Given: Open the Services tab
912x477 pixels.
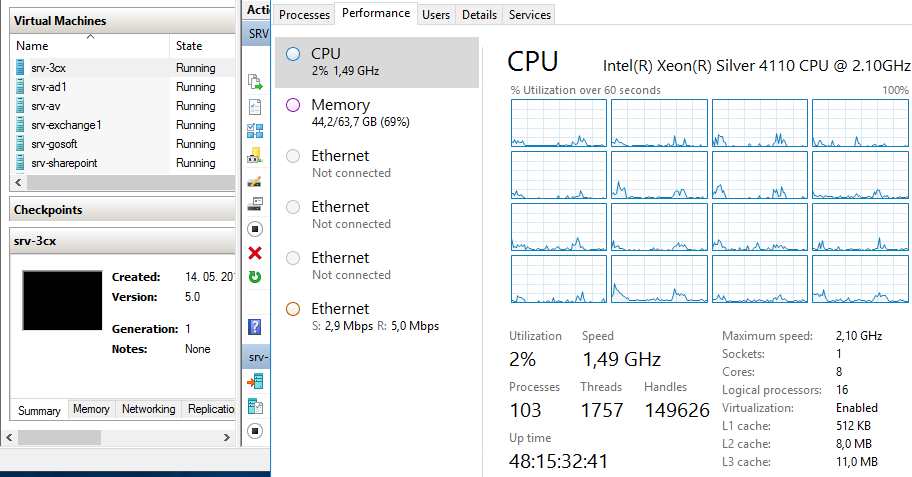Looking at the screenshot, I should point(529,15).
